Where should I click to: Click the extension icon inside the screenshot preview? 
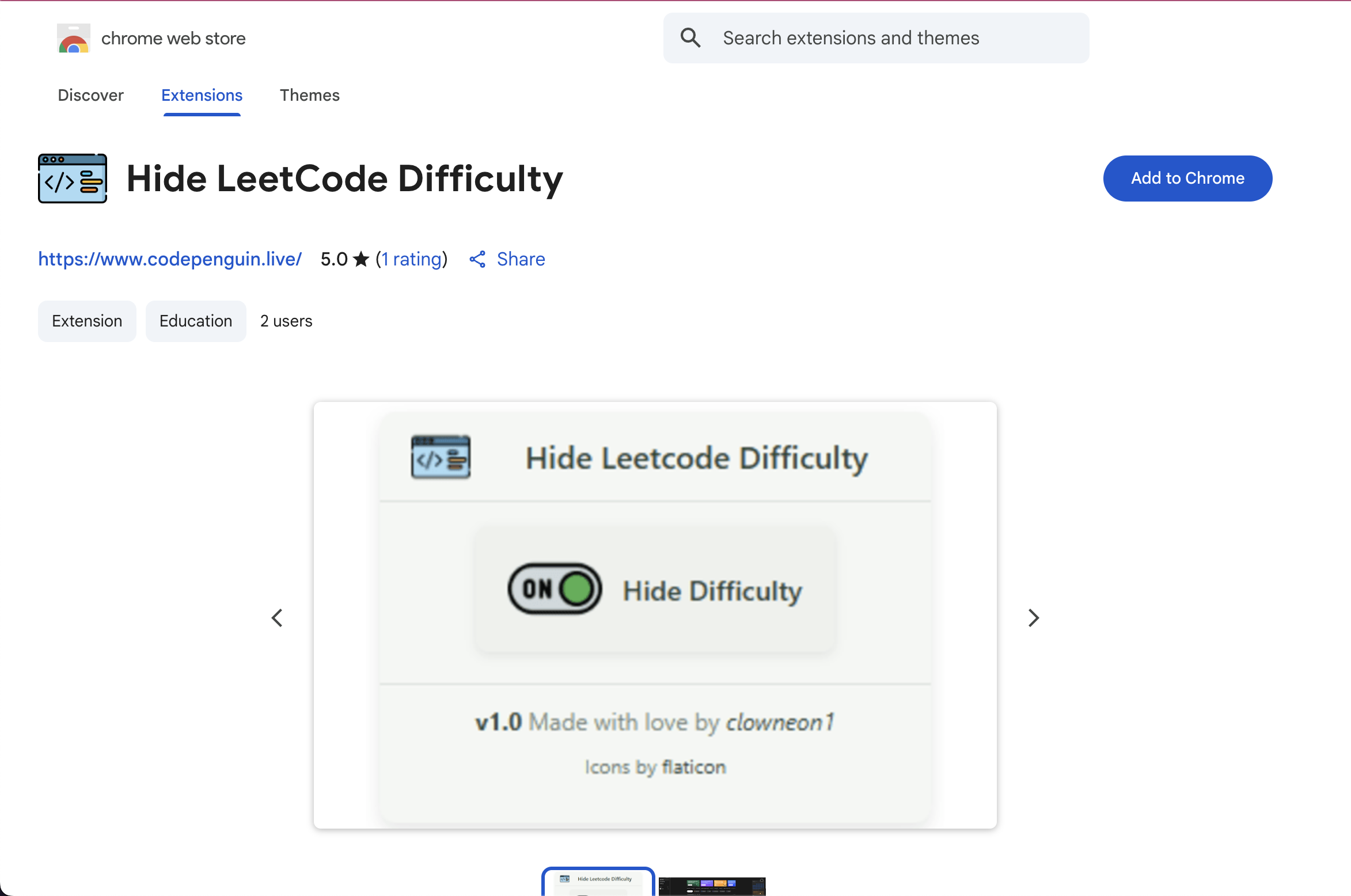441,457
